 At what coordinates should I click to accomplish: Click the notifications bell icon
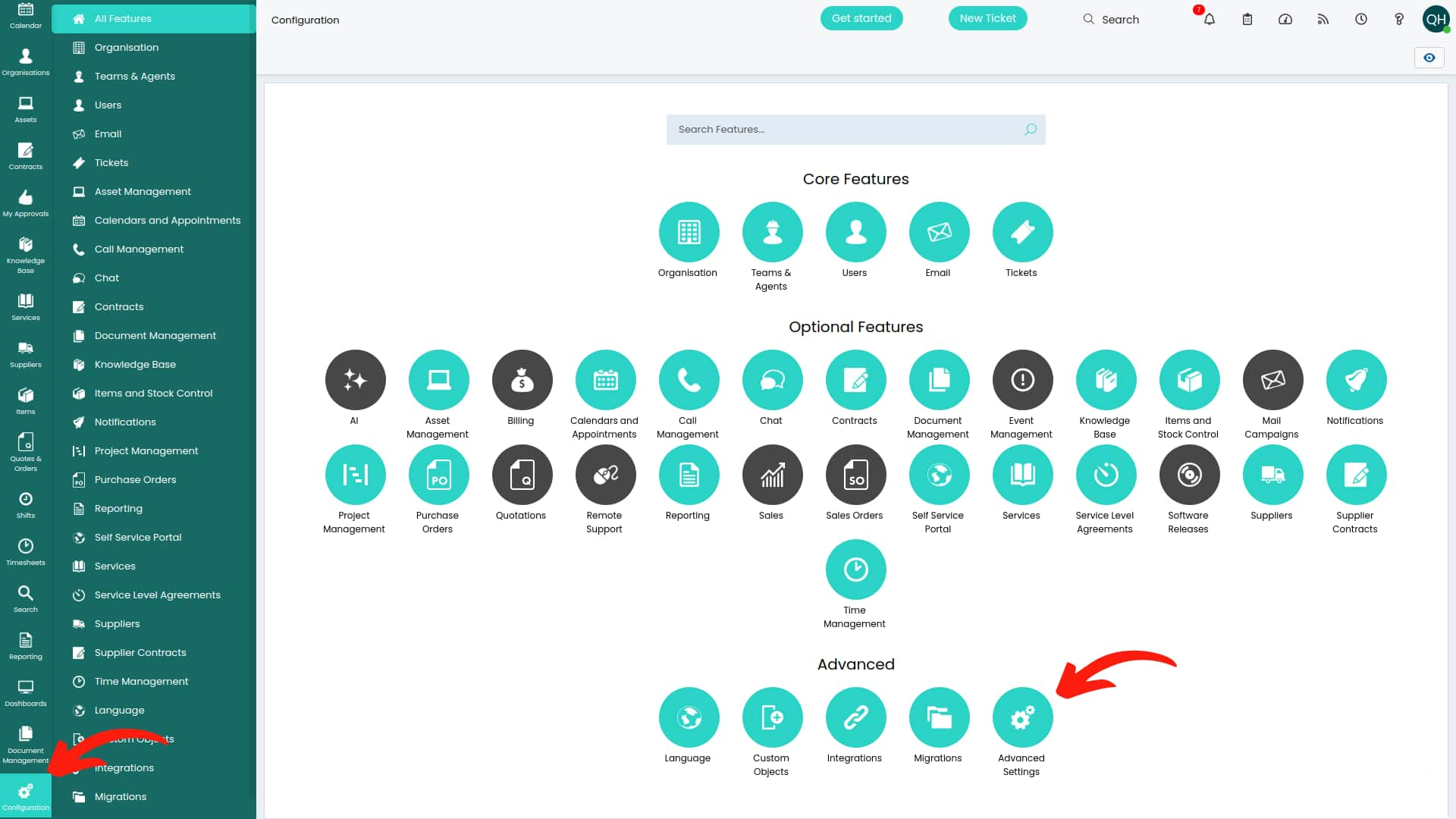pos(1209,18)
